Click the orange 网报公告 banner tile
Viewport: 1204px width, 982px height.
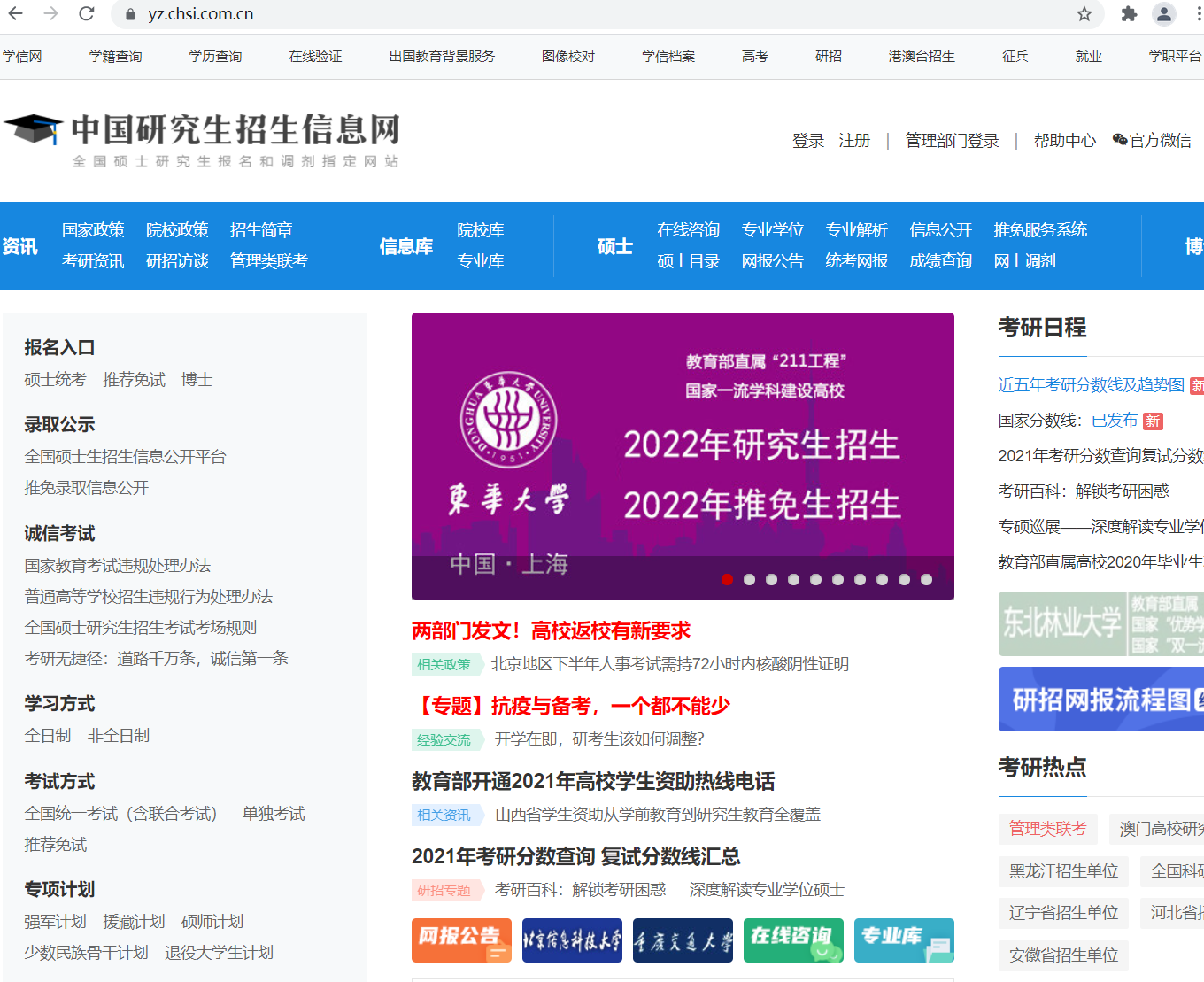click(461, 940)
